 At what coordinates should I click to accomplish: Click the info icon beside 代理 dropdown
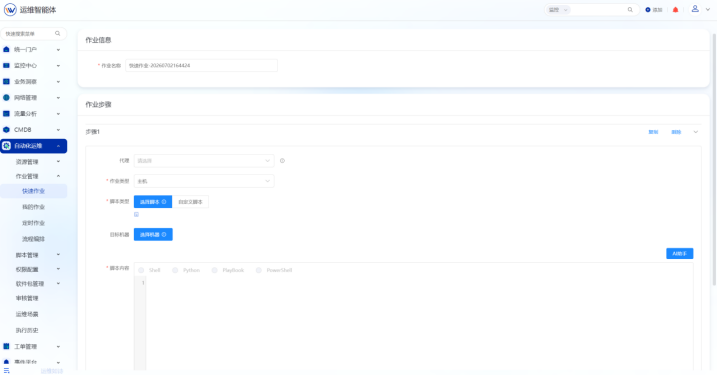click(x=283, y=161)
